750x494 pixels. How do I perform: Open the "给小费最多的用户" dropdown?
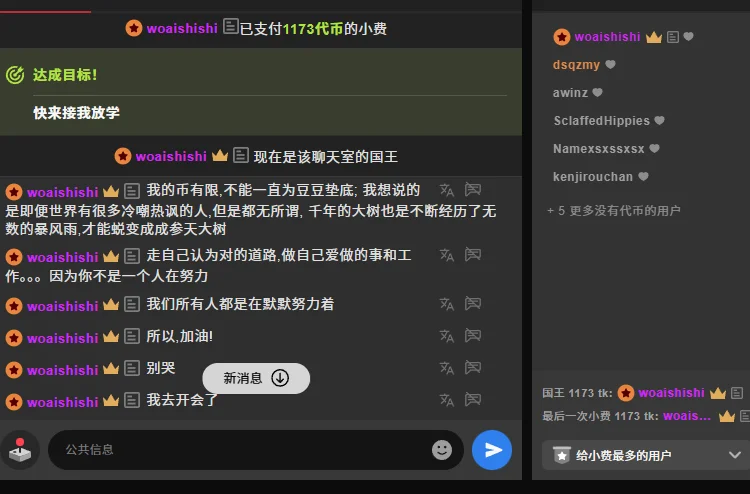click(646, 455)
